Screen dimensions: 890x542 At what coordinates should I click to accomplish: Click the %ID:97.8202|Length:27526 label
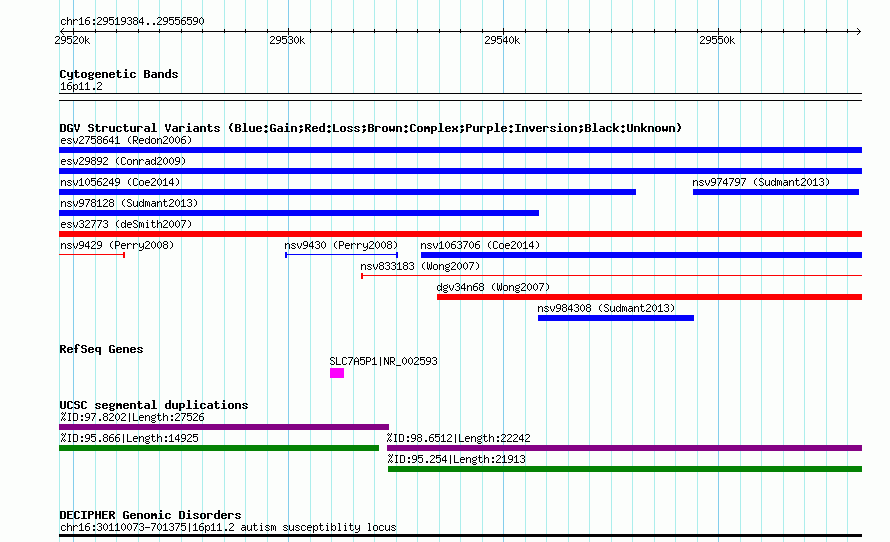click(132, 417)
